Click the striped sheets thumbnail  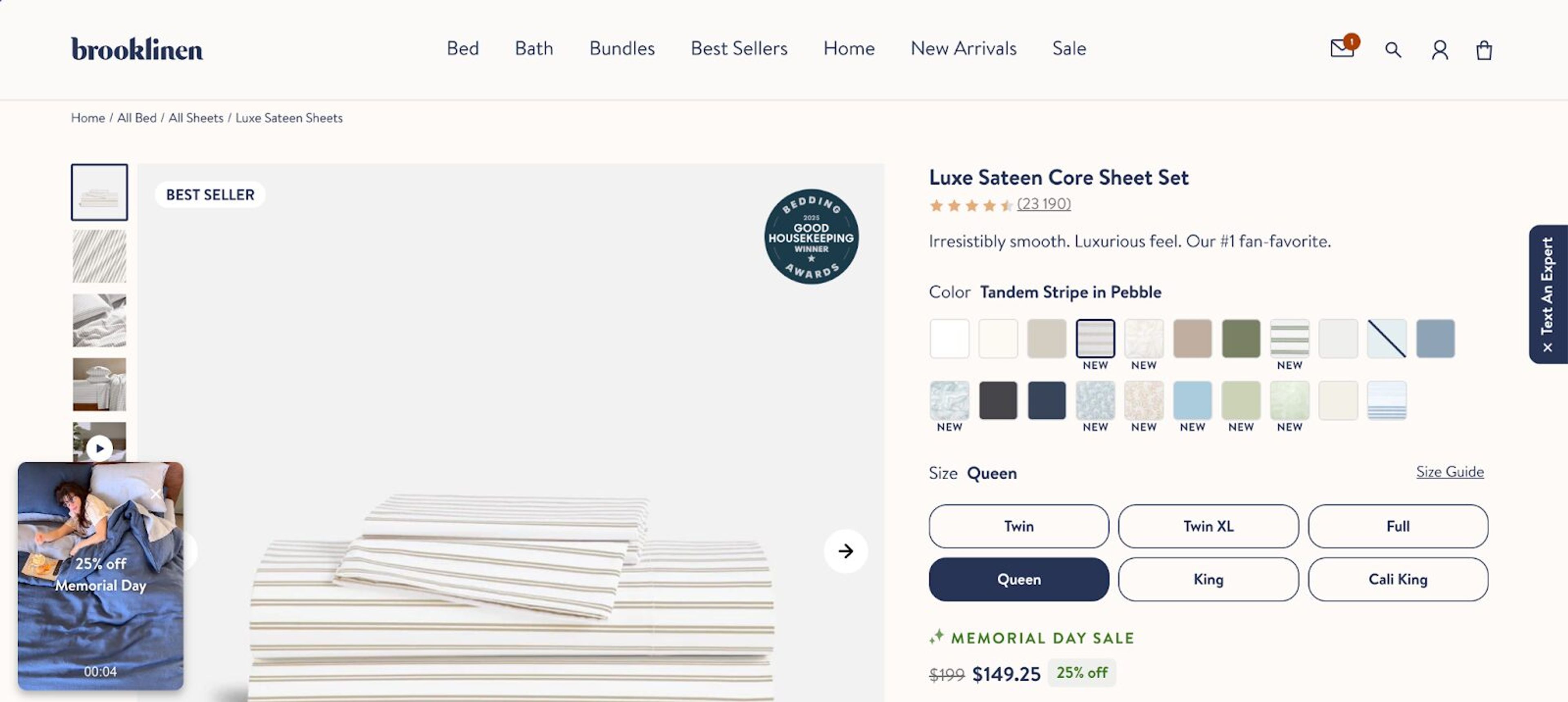tap(99, 256)
